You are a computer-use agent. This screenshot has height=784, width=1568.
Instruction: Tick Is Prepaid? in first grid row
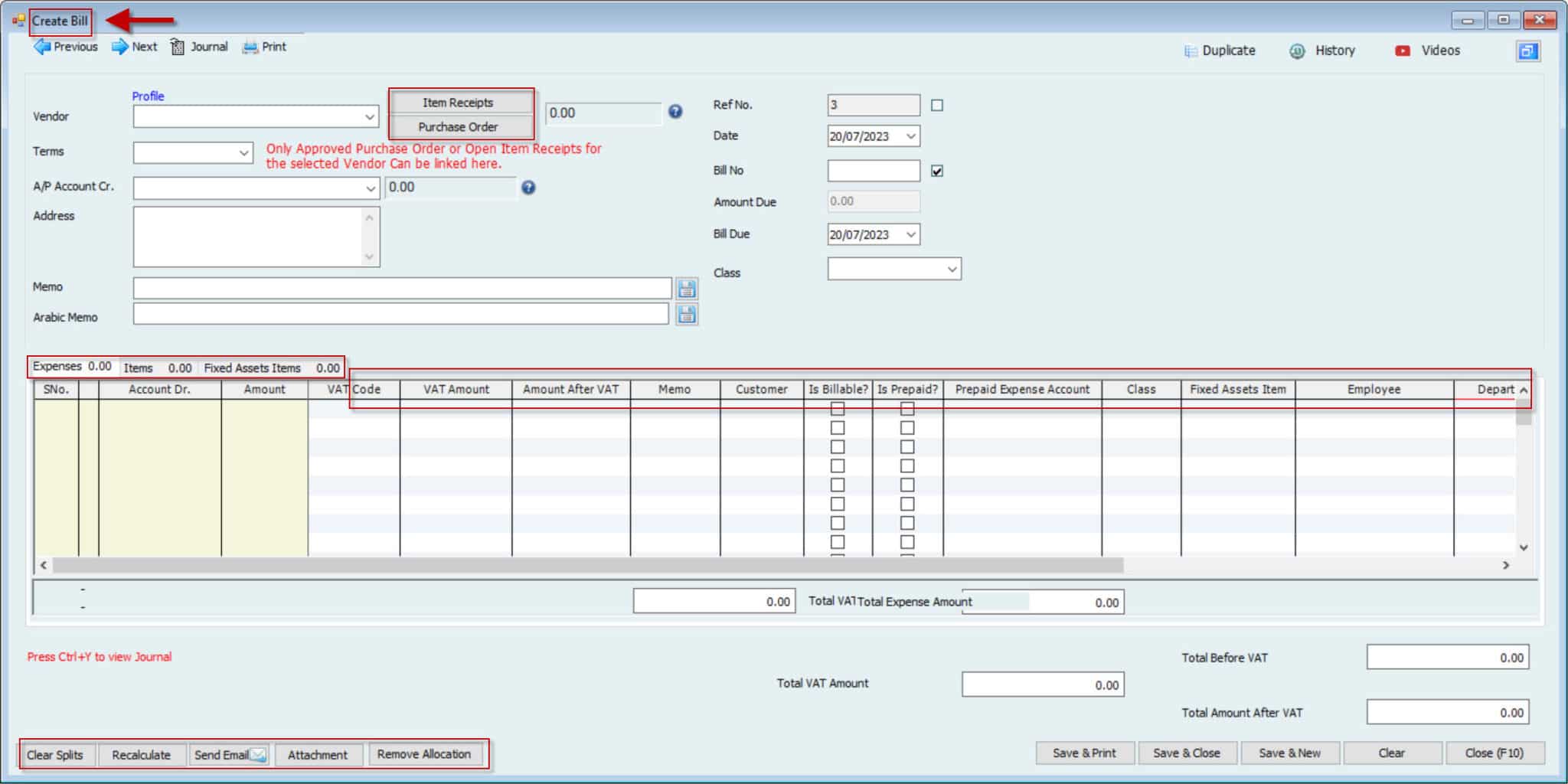pyautogui.click(x=907, y=409)
